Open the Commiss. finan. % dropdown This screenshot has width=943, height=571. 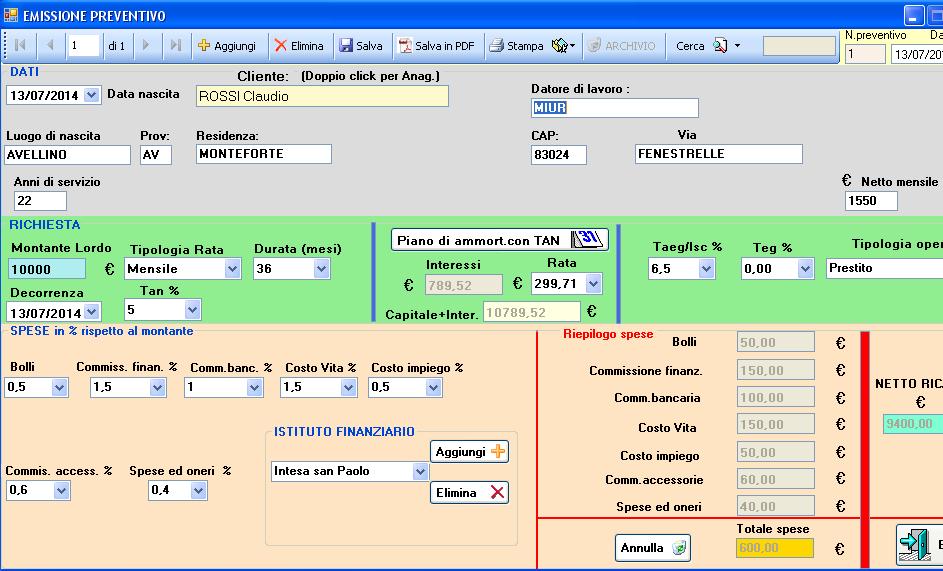click(x=158, y=387)
